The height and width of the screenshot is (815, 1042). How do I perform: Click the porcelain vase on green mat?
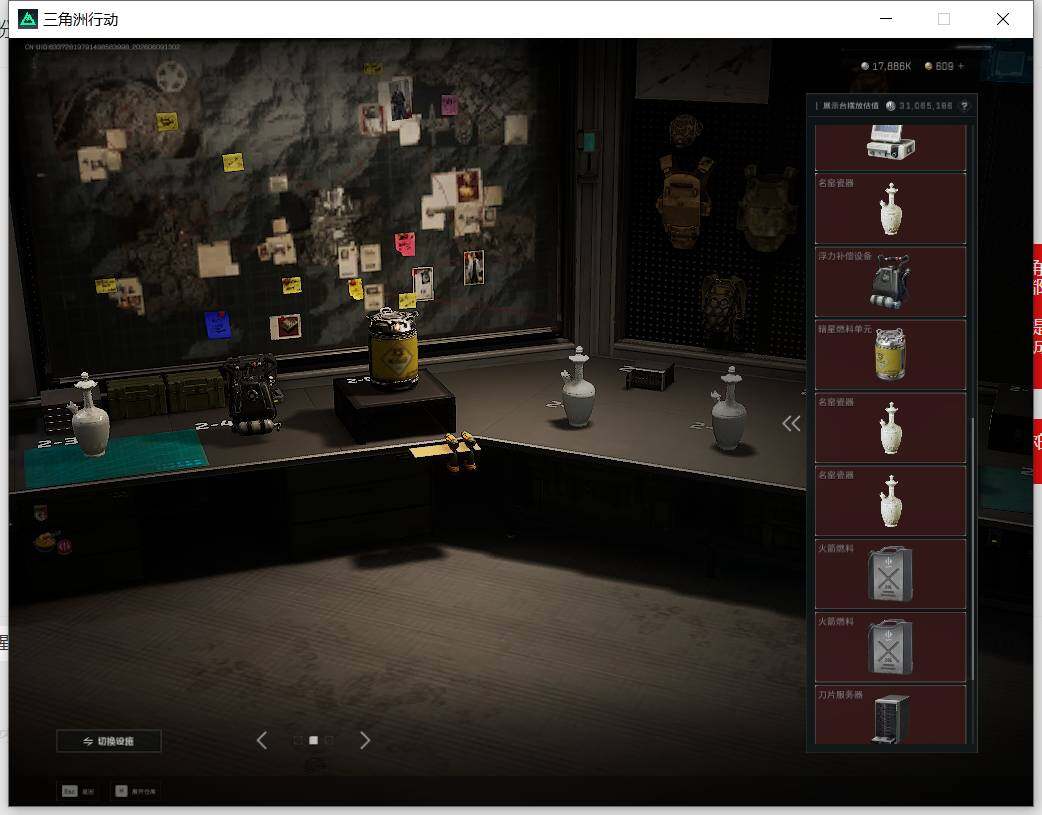tap(88, 414)
